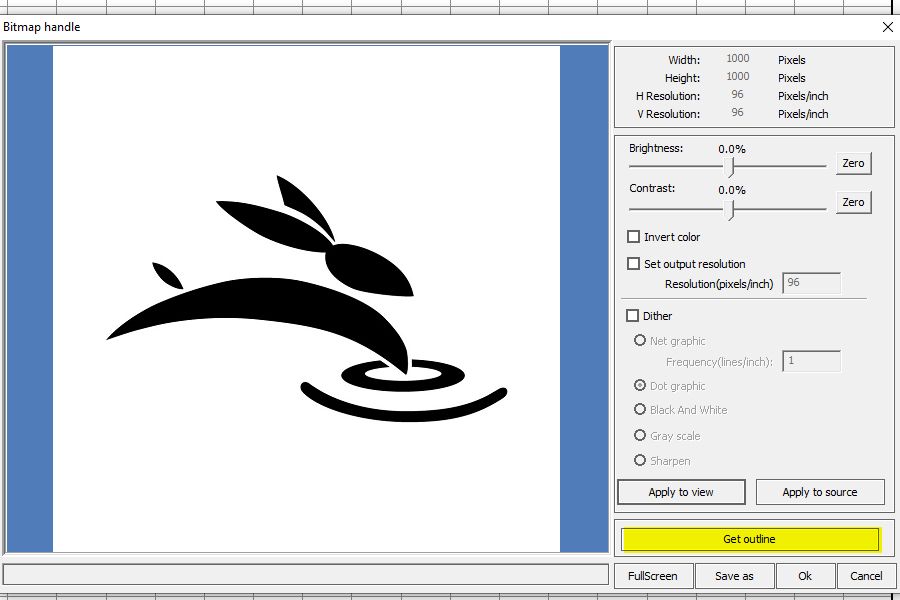Enable the Invert color checkbox
Image resolution: width=900 pixels, height=600 pixels.
click(634, 237)
